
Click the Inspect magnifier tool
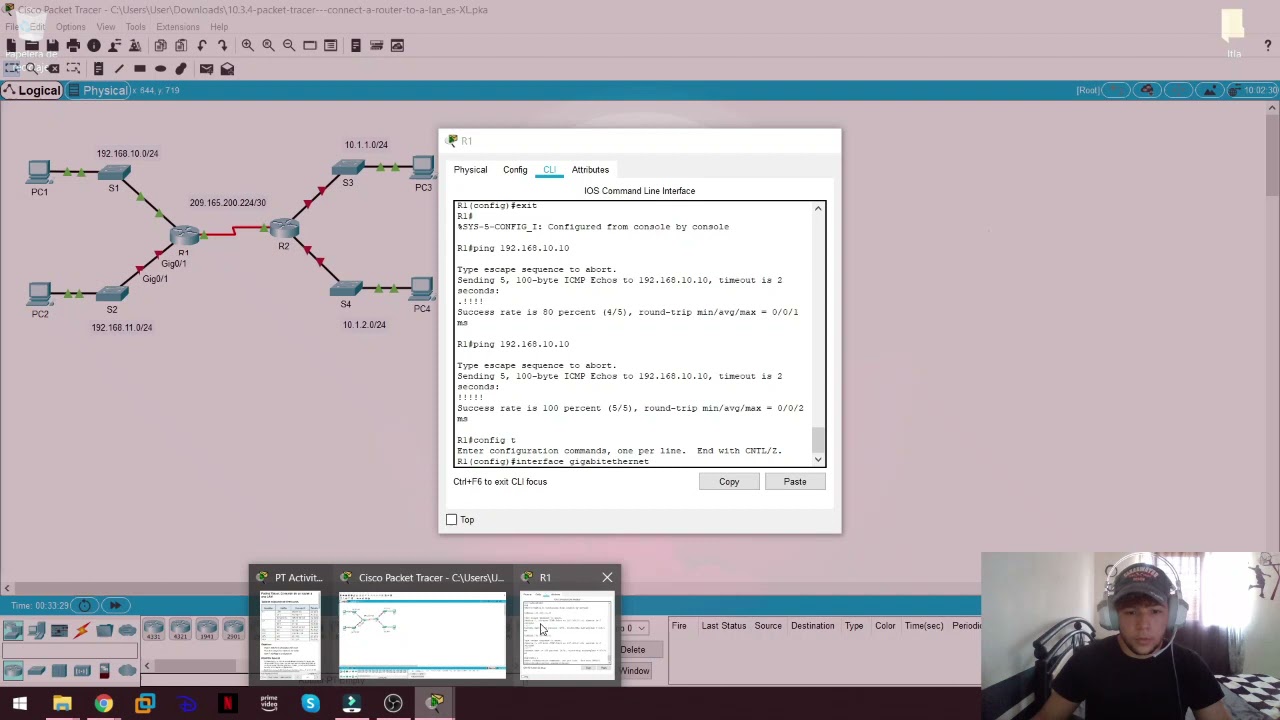coord(32,69)
